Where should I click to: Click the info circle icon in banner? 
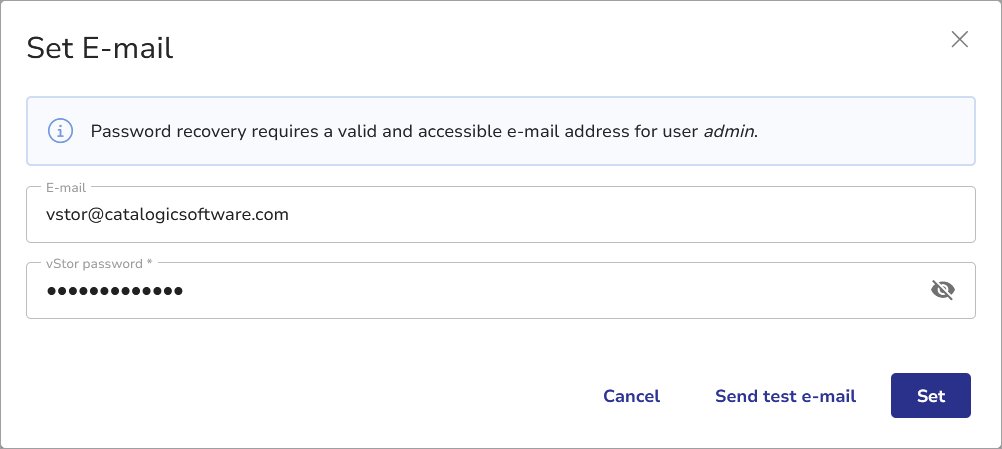[60, 131]
